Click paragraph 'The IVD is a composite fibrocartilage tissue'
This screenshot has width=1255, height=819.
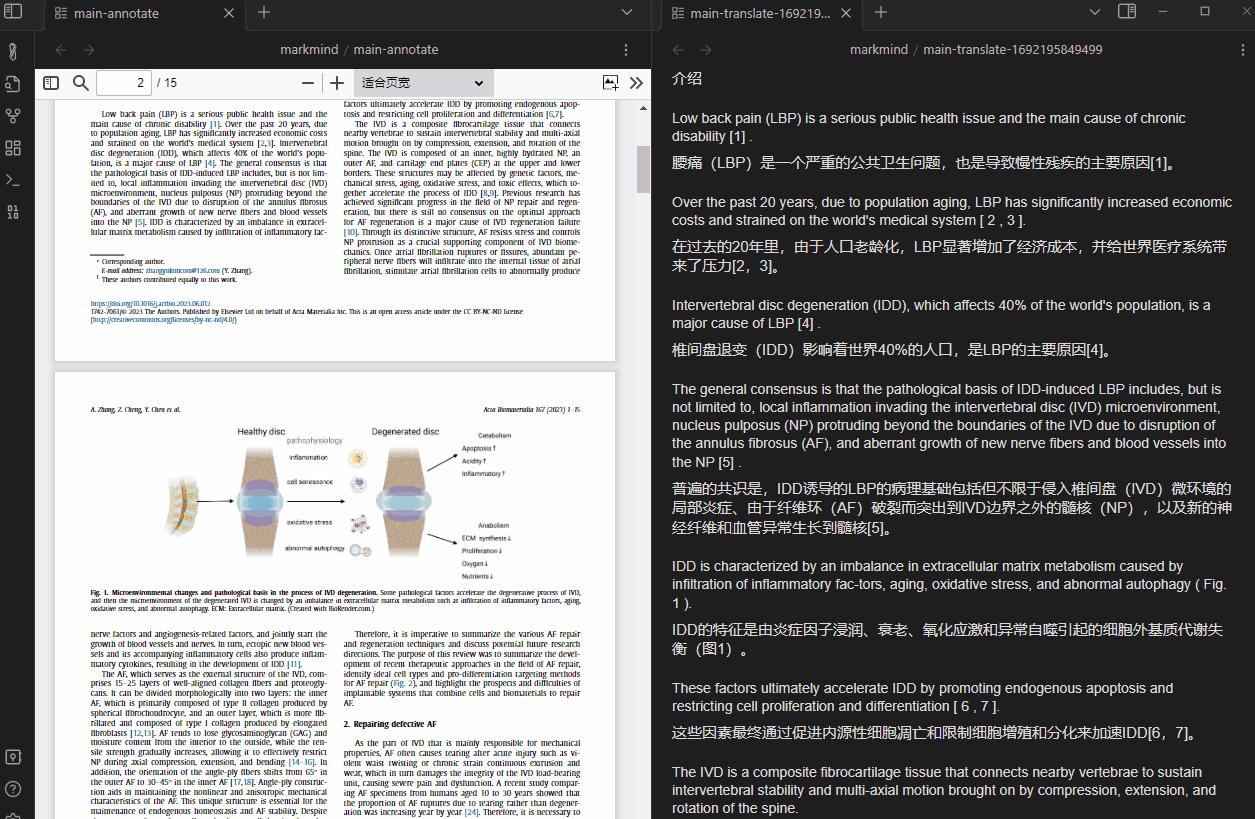coord(937,790)
